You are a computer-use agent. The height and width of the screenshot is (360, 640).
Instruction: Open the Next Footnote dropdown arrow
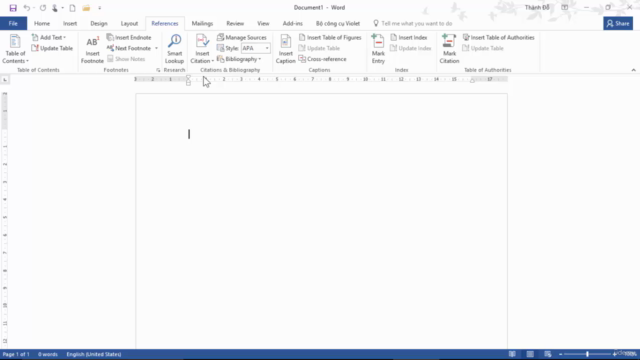pyautogui.click(x=156, y=48)
